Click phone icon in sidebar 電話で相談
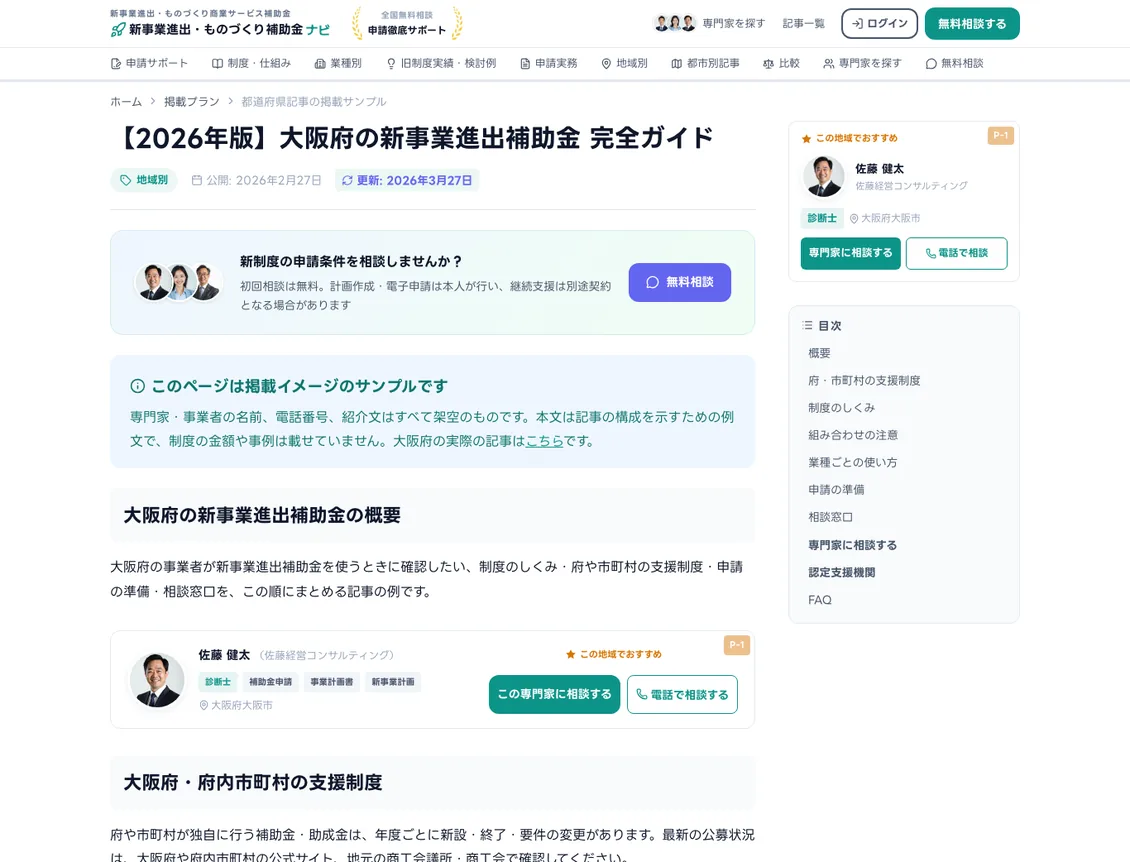Image resolution: width=1130 pixels, height=862 pixels. point(931,254)
